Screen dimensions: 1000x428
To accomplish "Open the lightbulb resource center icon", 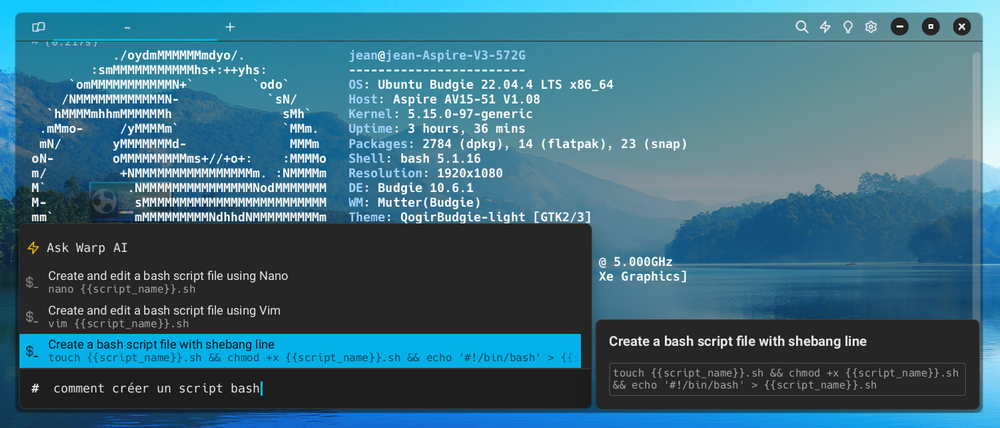I will pos(848,27).
